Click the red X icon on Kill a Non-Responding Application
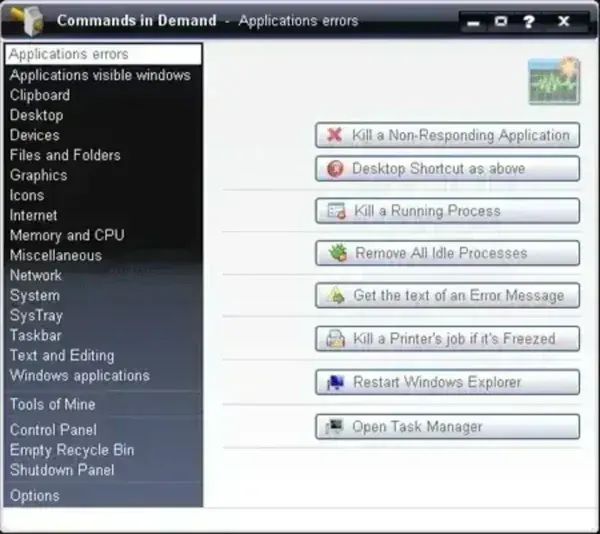The height and width of the screenshot is (534, 600). point(335,135)
